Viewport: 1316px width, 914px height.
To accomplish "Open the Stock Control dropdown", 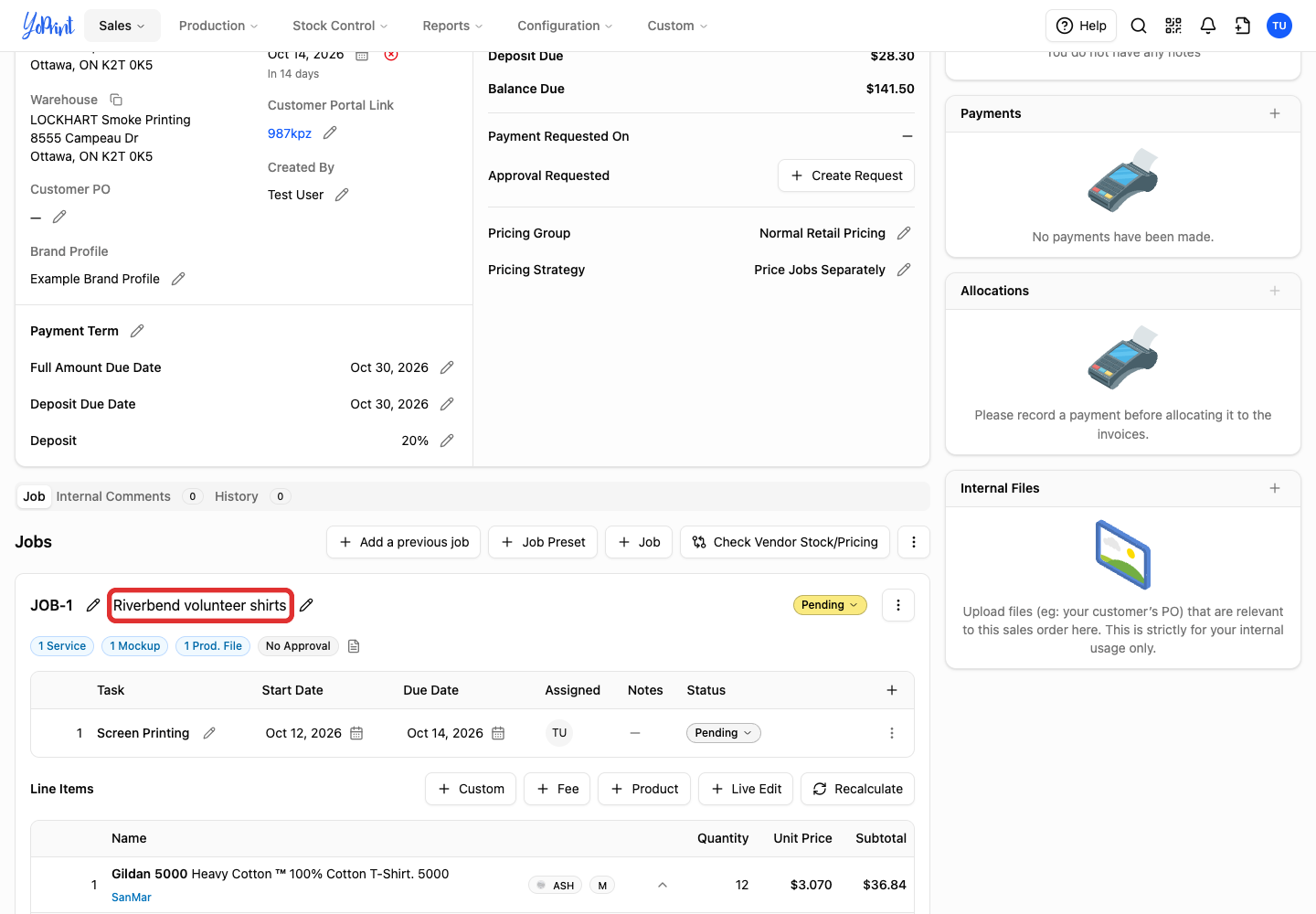I will pos(340,26).
